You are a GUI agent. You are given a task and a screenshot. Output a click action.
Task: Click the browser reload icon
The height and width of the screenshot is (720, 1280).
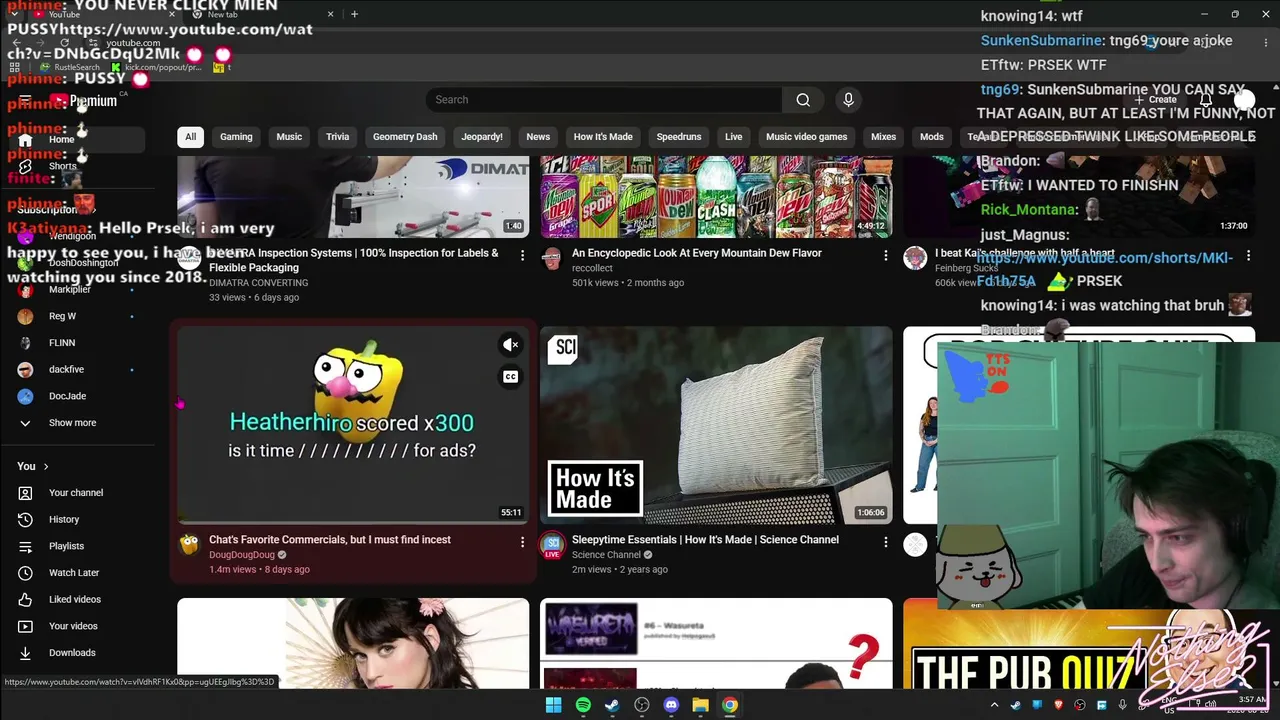click(x=64, y=43)
